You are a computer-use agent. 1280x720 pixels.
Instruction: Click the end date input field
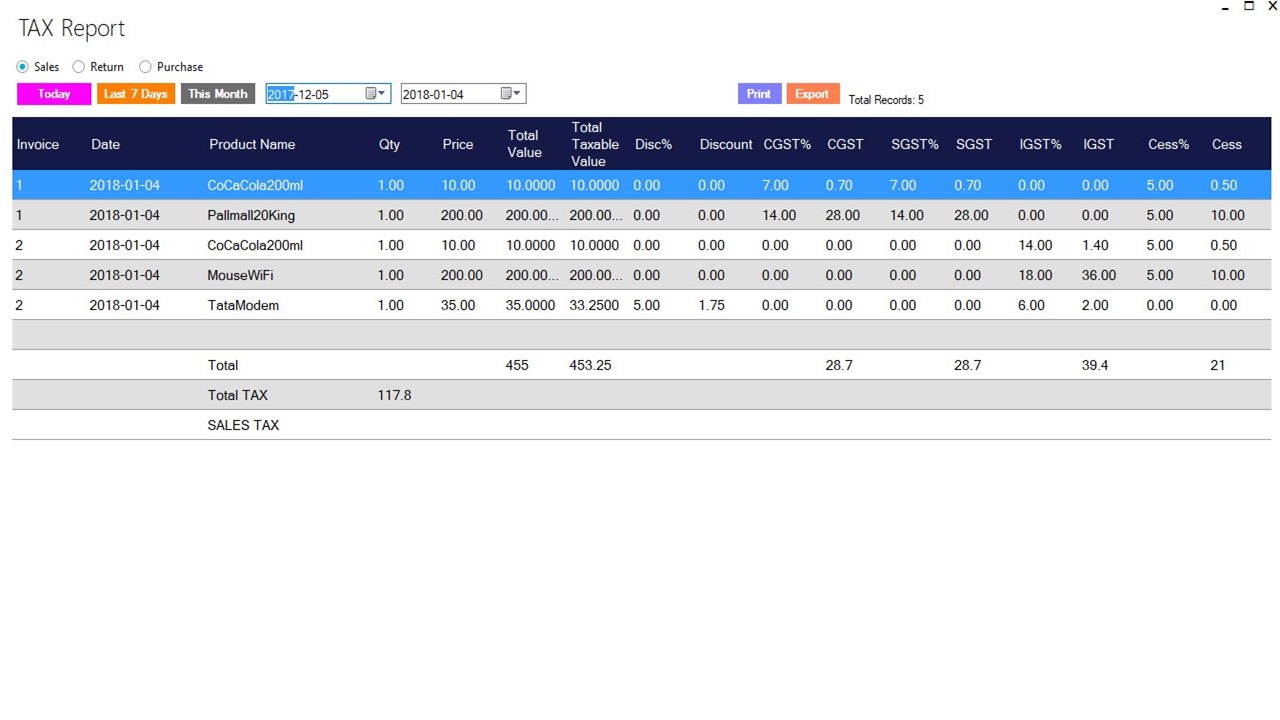click(x=445, y=93)
